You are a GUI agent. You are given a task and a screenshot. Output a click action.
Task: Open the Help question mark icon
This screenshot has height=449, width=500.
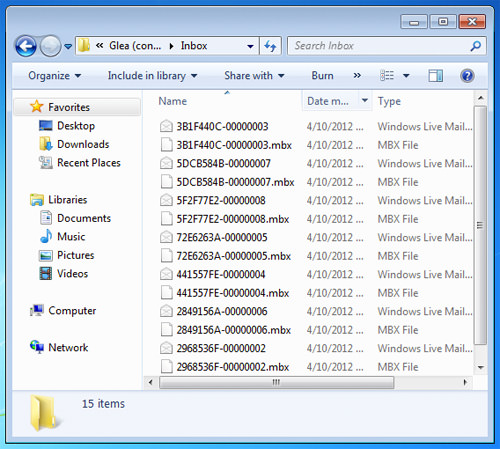(x=467, y=76)
